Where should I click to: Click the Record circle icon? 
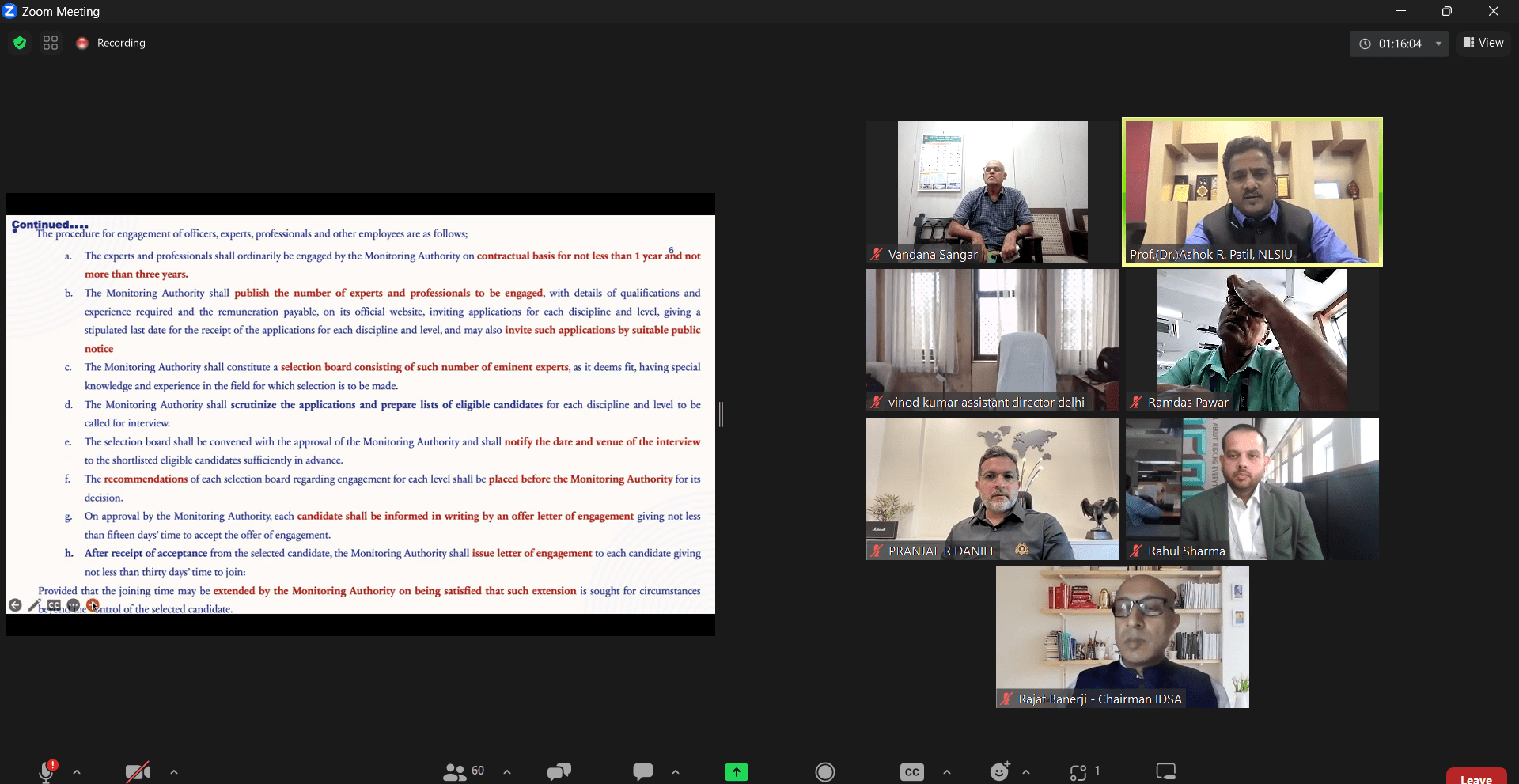coord(824,771)
